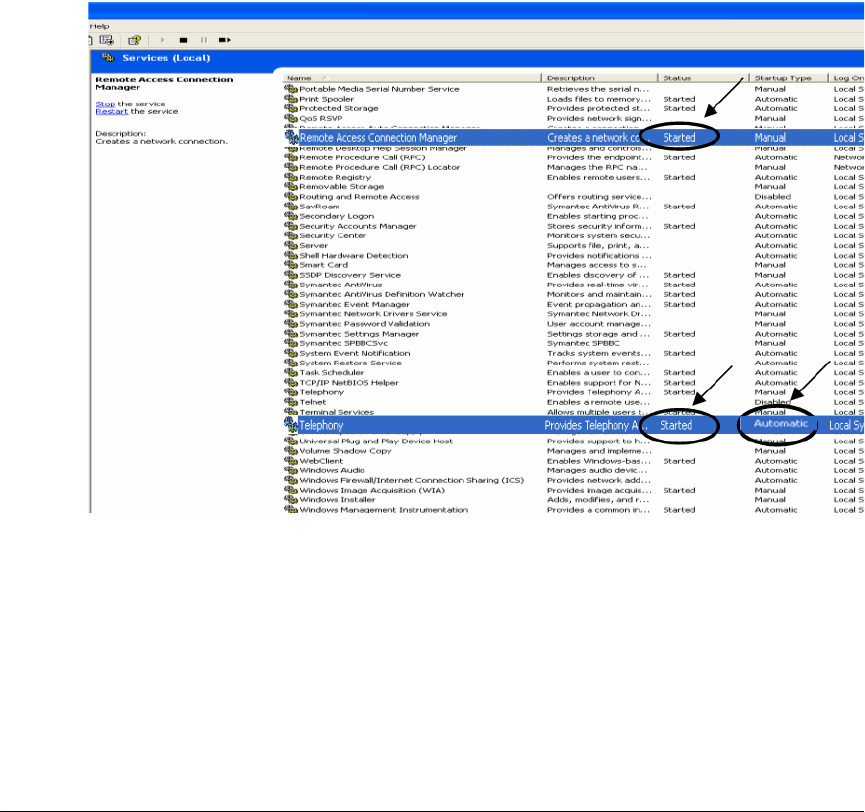Click the Start Service play icon

pos(164,40)
